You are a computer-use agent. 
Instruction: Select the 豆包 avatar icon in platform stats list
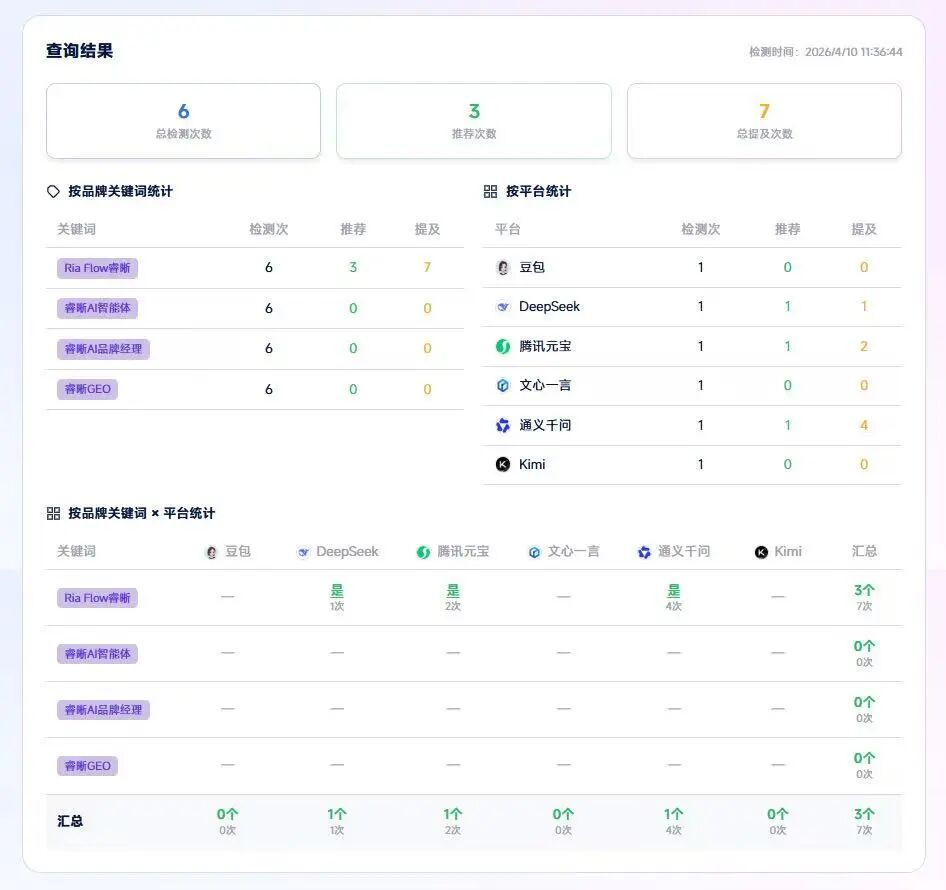503,268
